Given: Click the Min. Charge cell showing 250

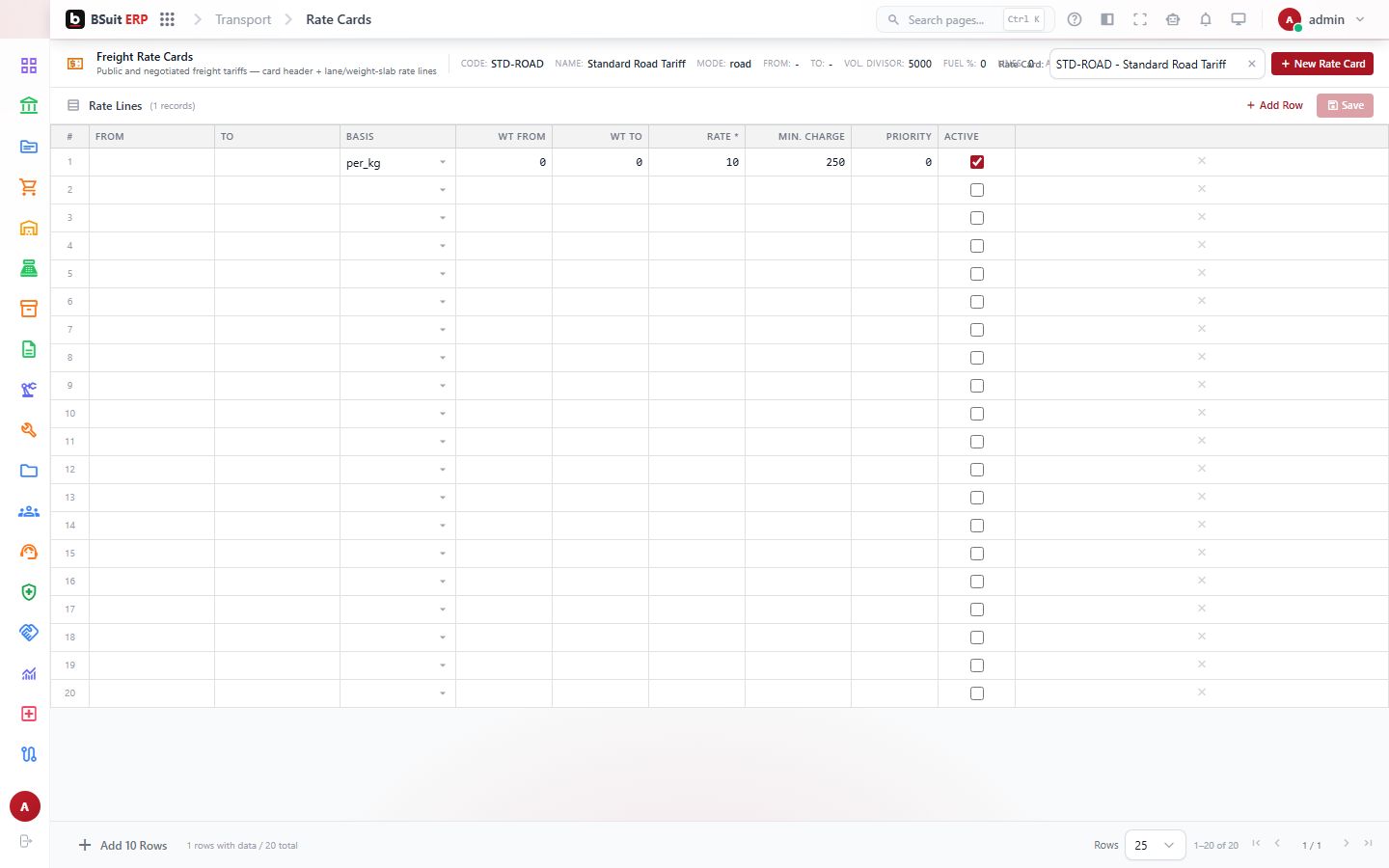Looking at the screenshot, I should (798, 162).
